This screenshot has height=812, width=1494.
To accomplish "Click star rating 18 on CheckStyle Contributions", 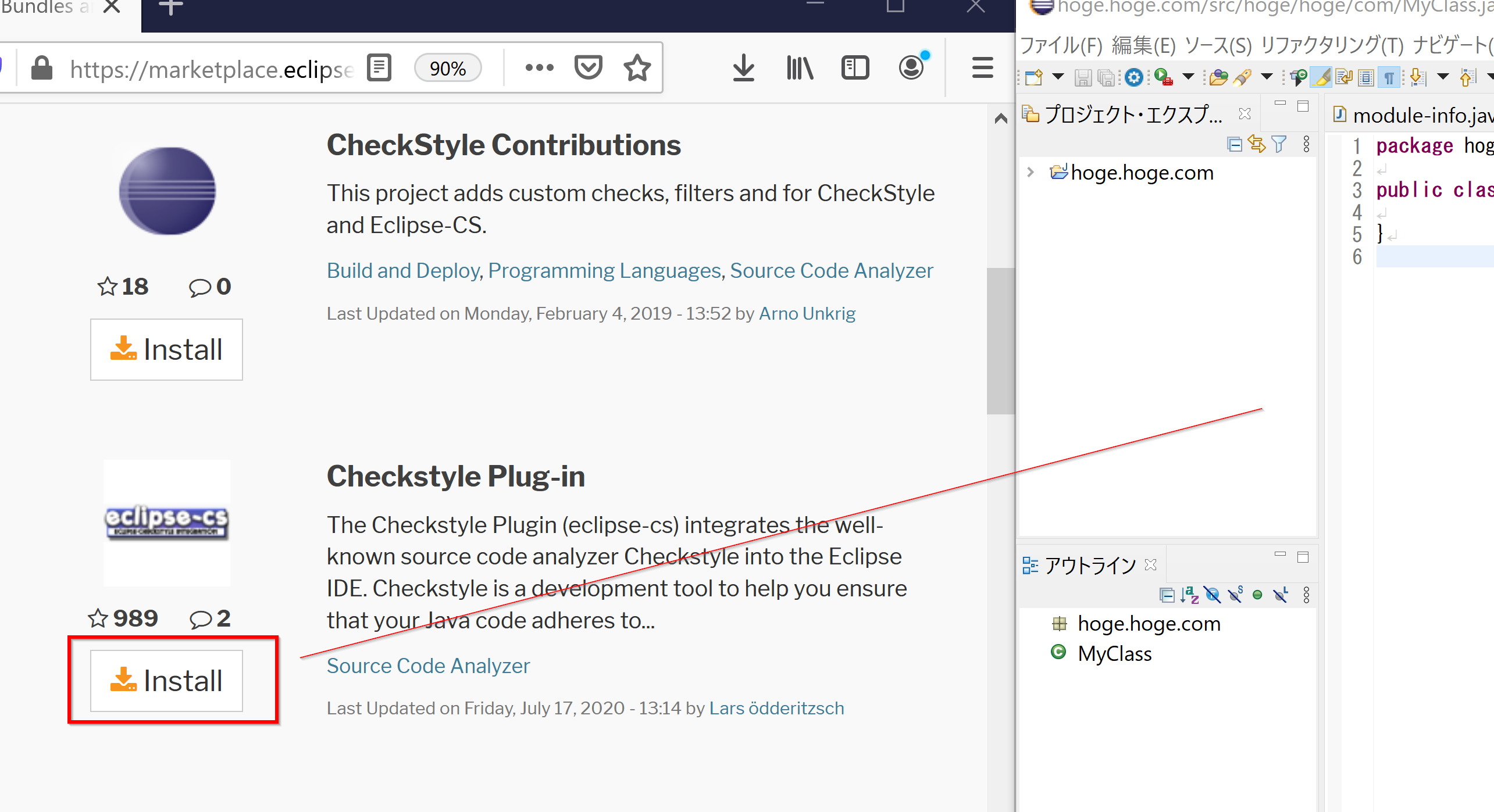I will (123, 287).
